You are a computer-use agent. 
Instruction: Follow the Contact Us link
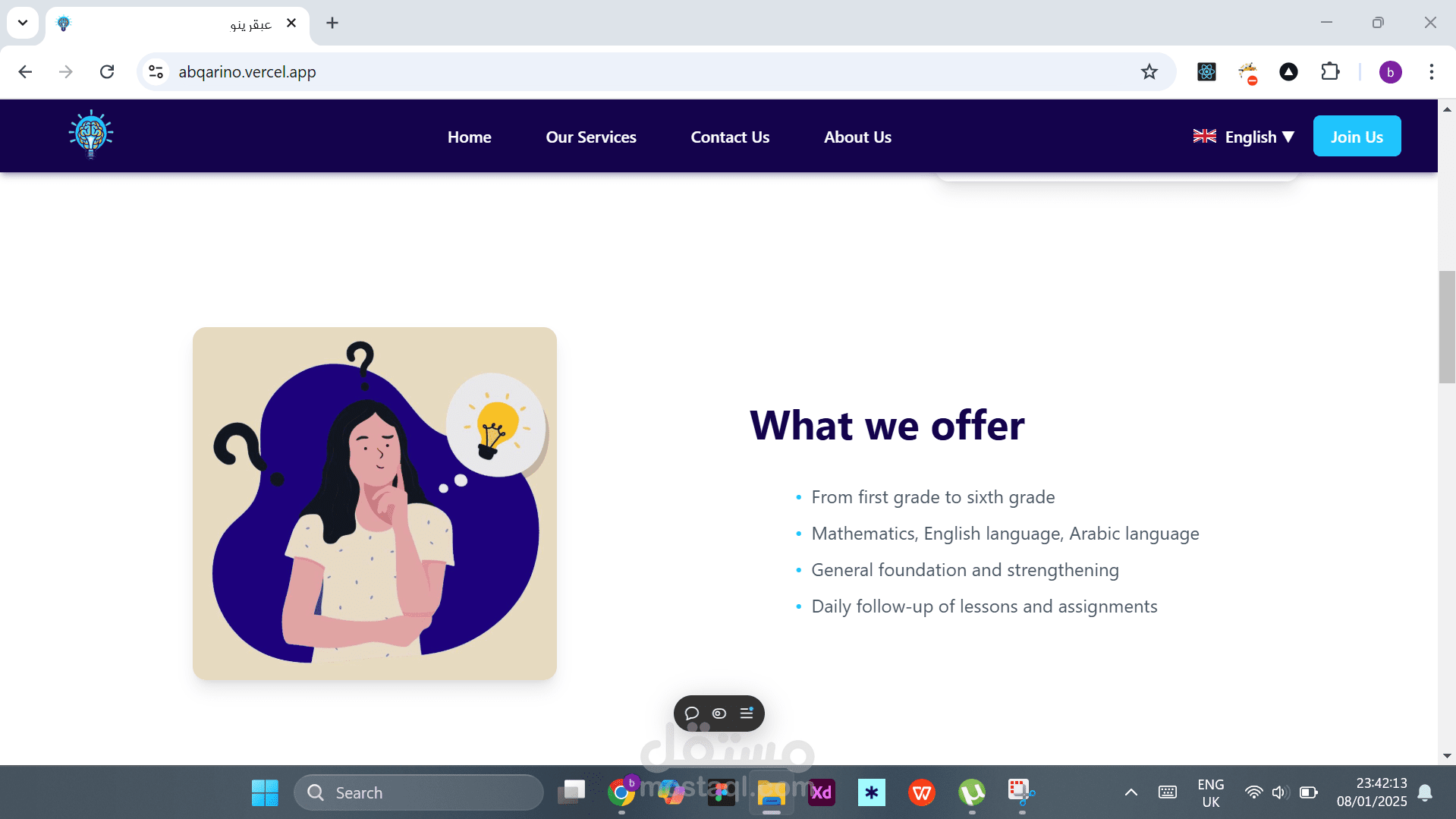[730, 137]
